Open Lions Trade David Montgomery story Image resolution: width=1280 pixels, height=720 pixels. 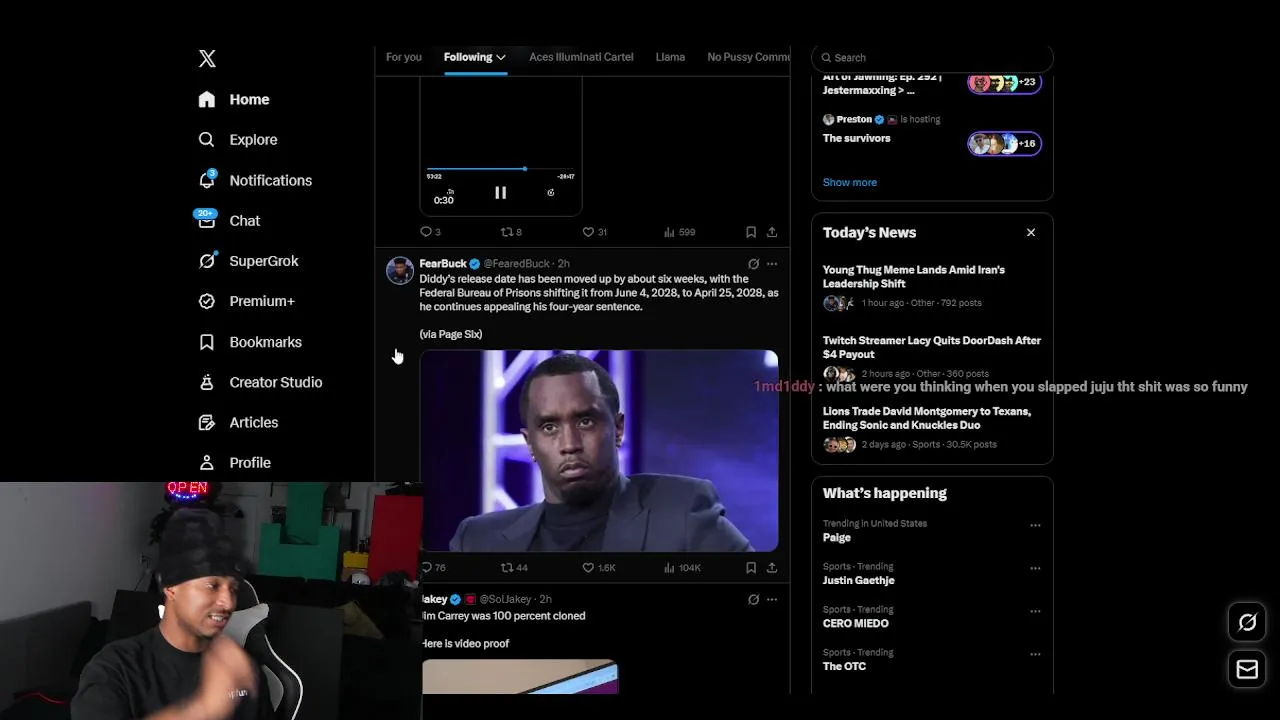point(932,428)
